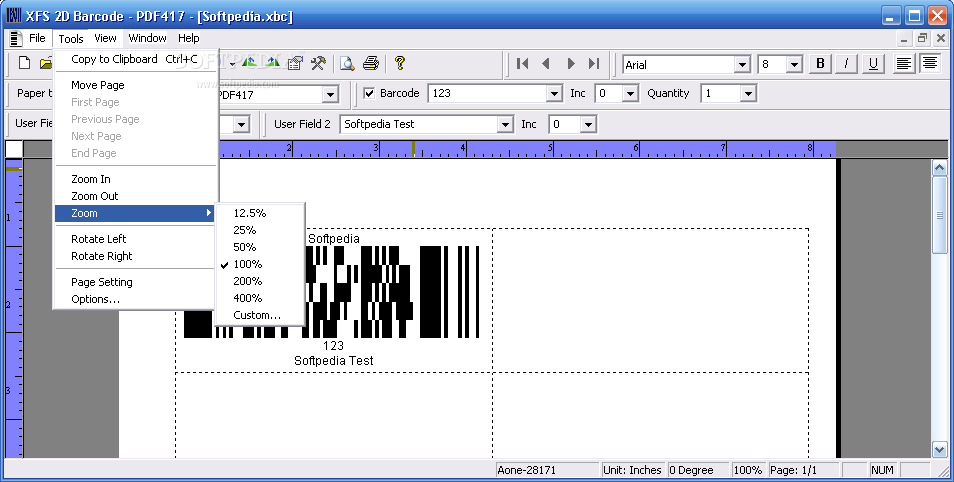954x482 pixels.
Task: Choose Custom... zoom level
Action: click(260, 315)
